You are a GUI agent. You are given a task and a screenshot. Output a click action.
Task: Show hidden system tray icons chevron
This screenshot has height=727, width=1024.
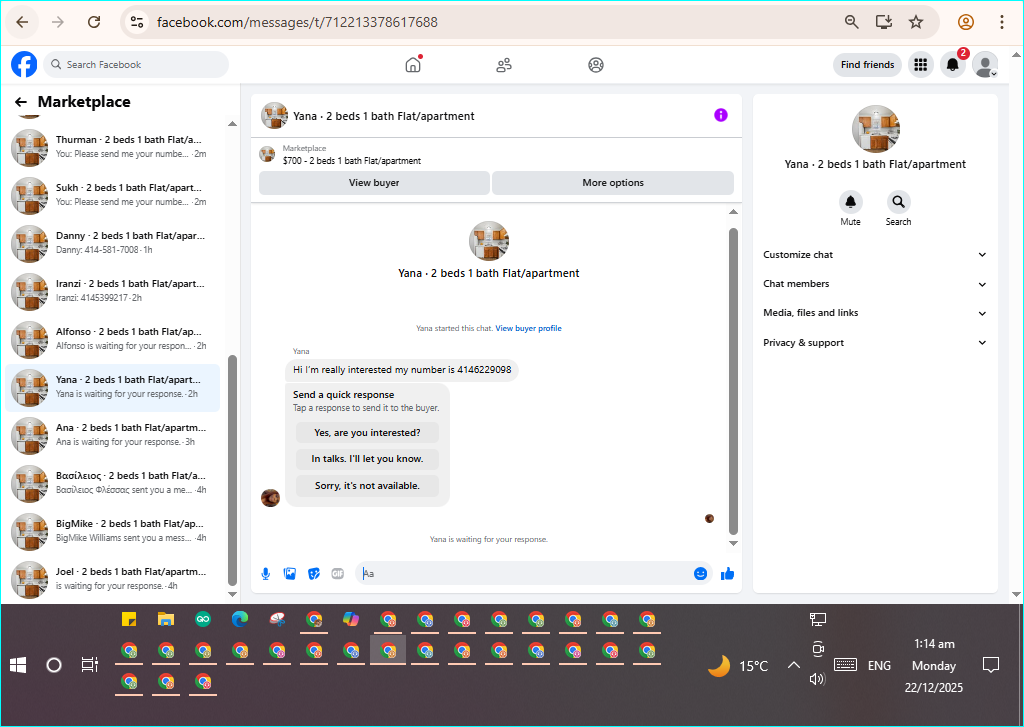point(793,666)
